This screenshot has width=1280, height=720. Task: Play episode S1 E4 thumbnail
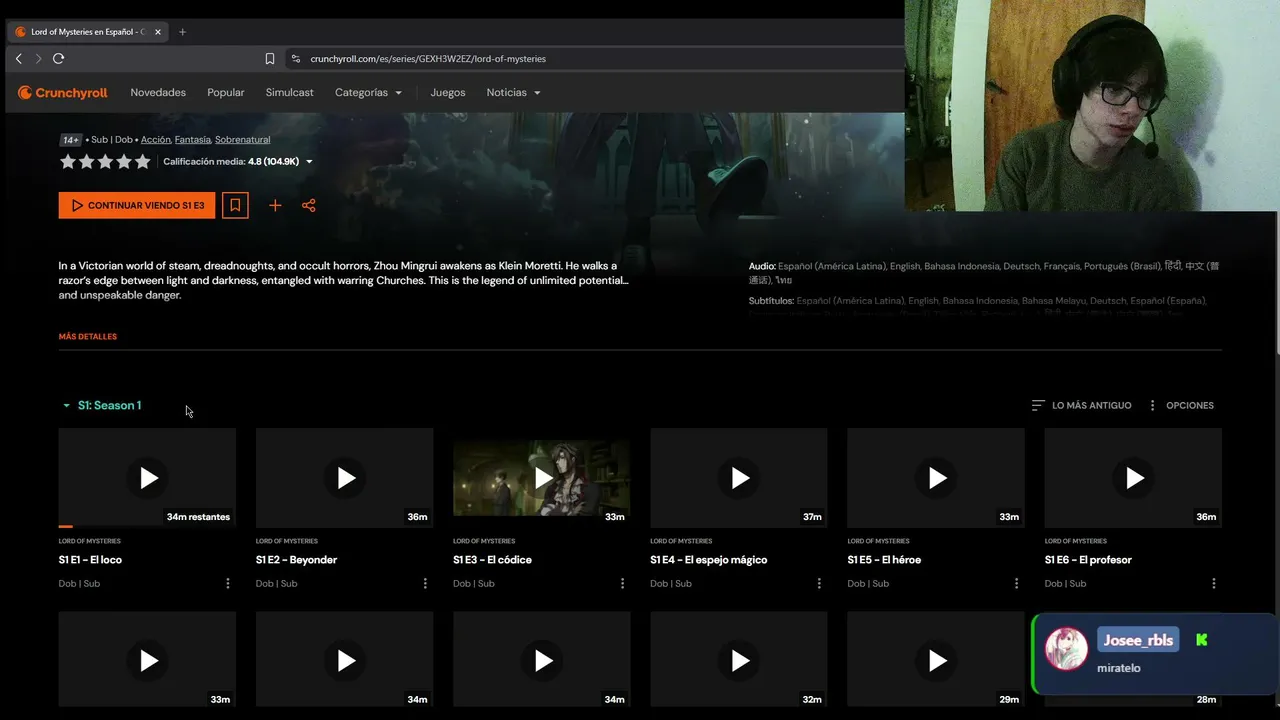[739, 478]
